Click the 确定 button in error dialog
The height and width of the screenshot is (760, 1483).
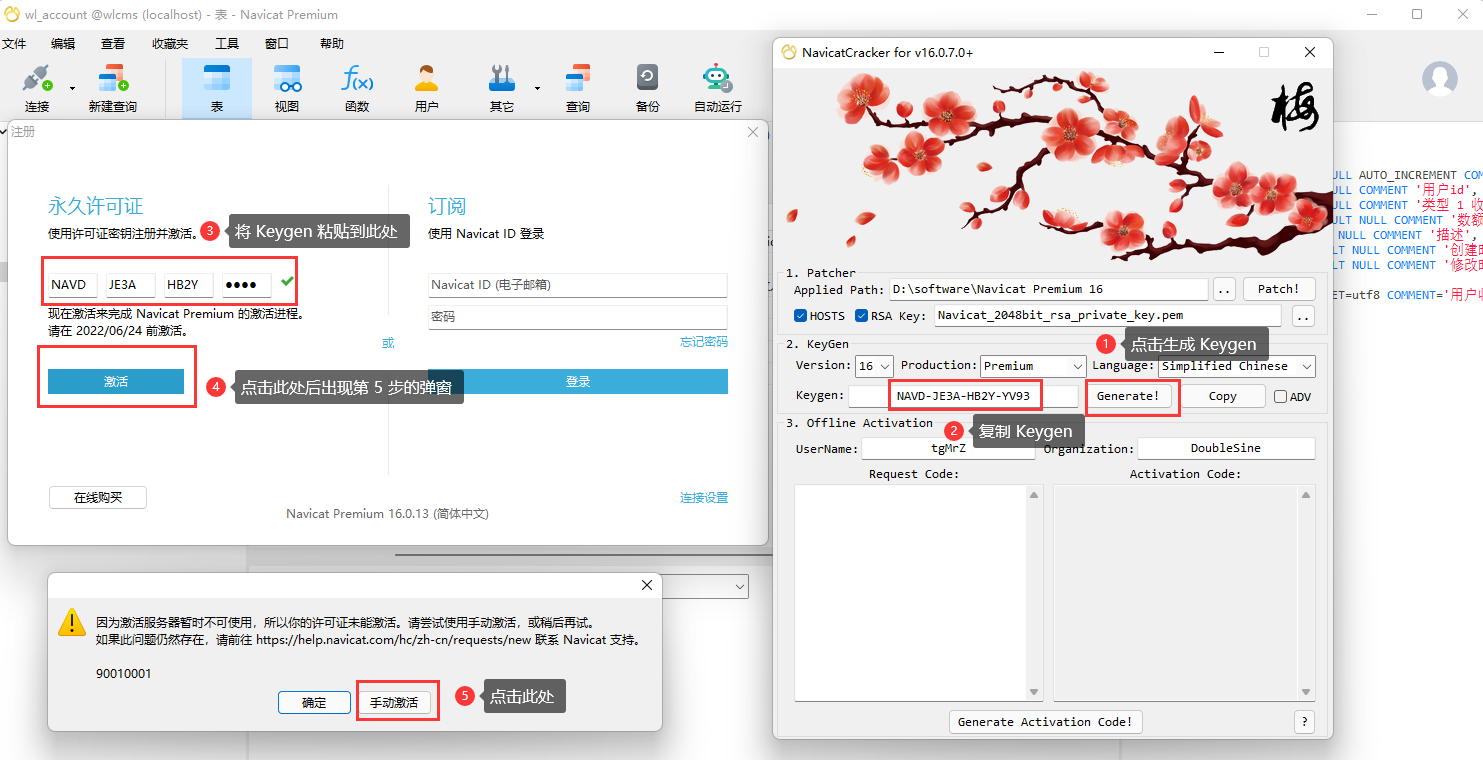tap(314, 703)
